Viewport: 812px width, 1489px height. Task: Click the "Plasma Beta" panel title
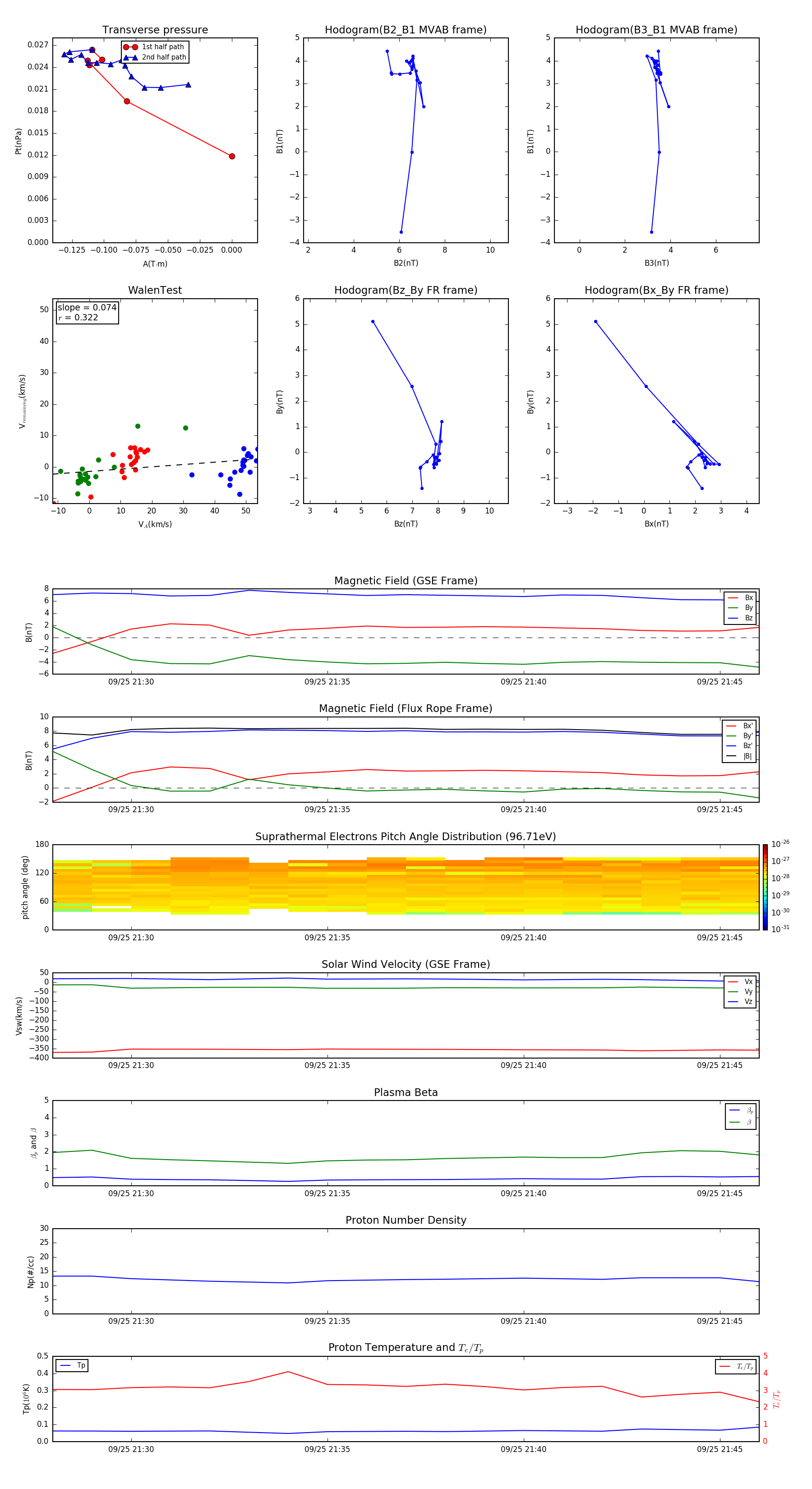click(x=406, y=1092)
